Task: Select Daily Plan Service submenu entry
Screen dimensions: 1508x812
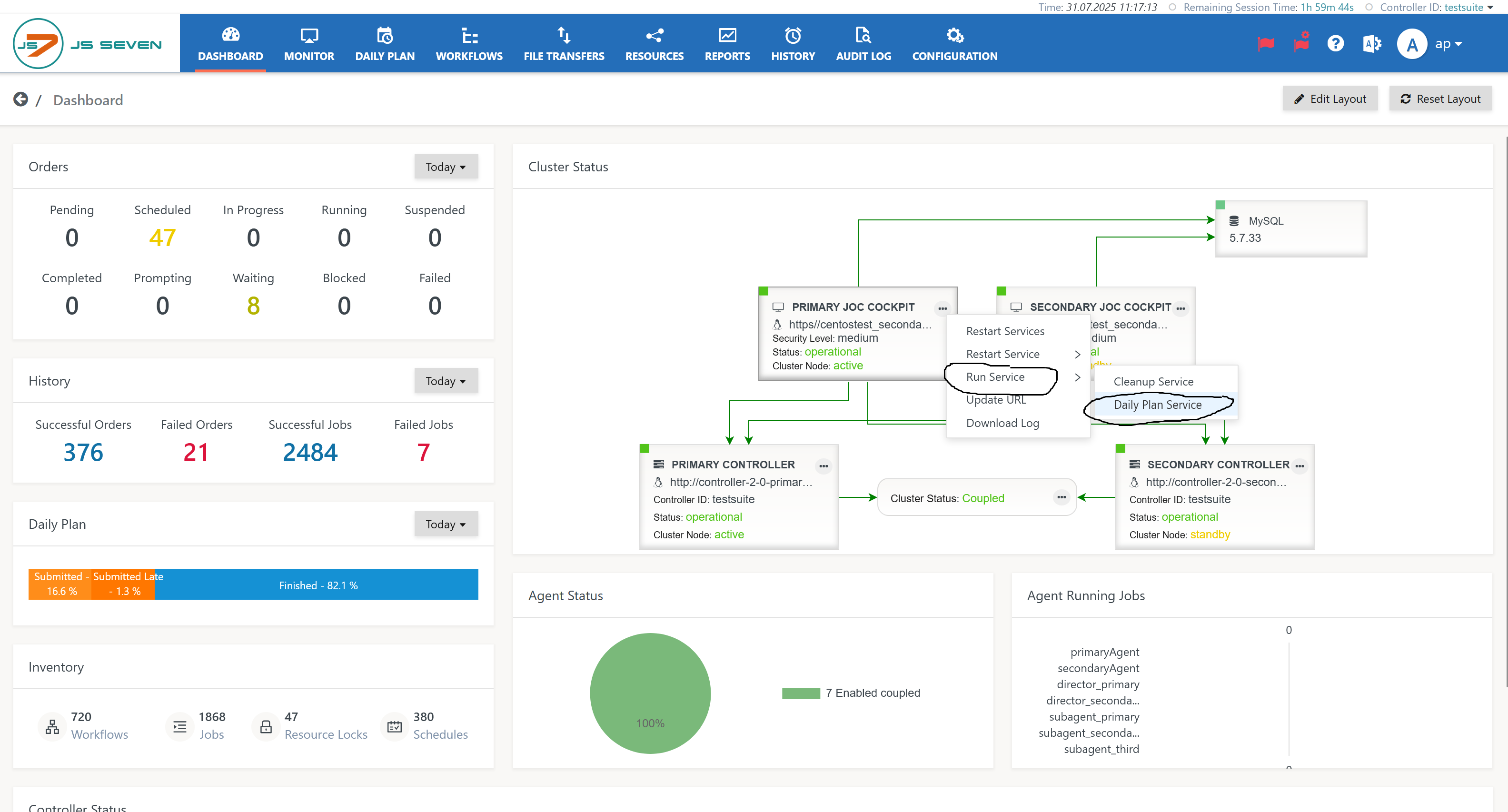Action: click(1157, 405)
